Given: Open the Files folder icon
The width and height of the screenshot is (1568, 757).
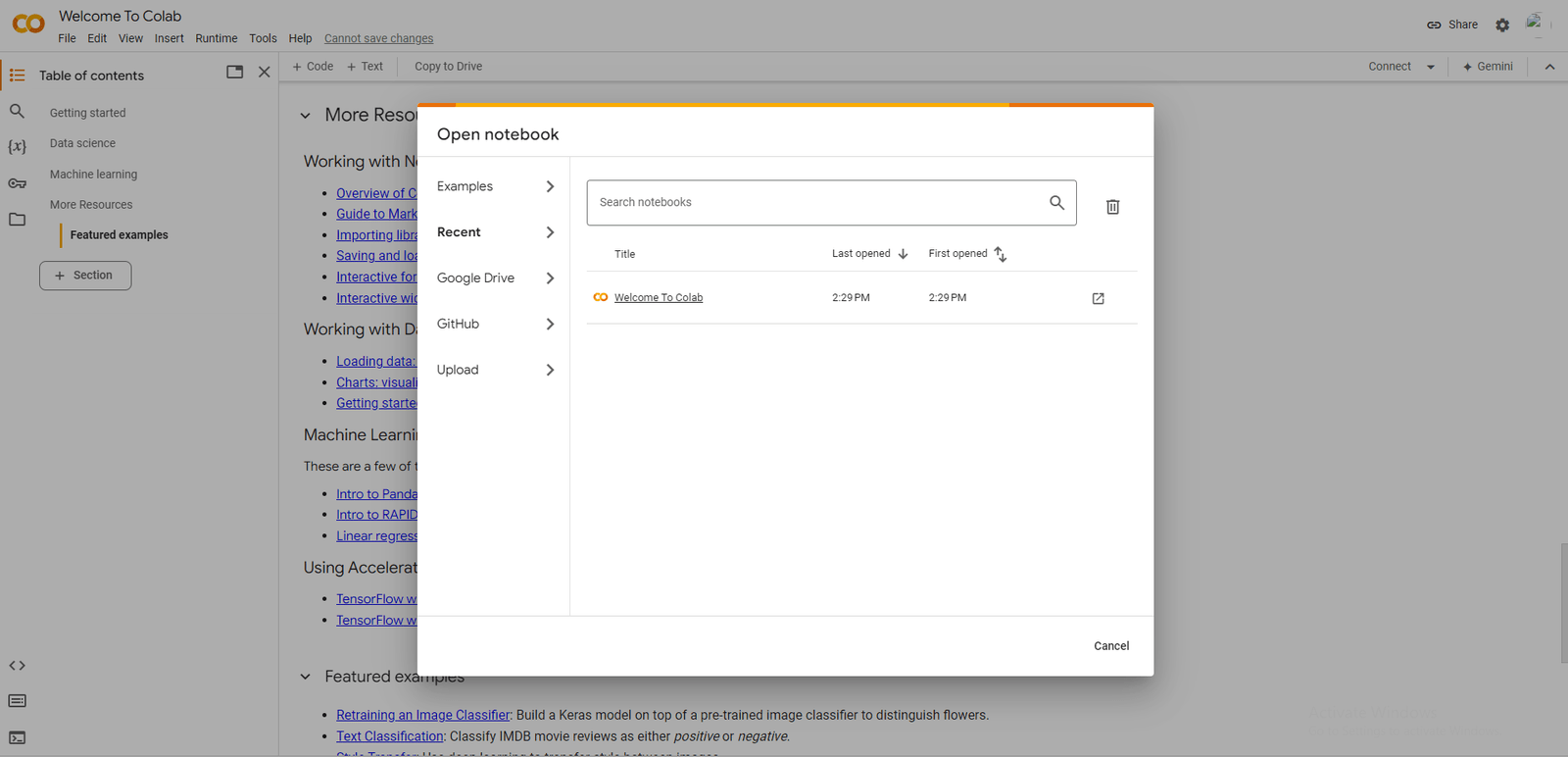Looking at the screenshot, I should click(x=17, y=220).
